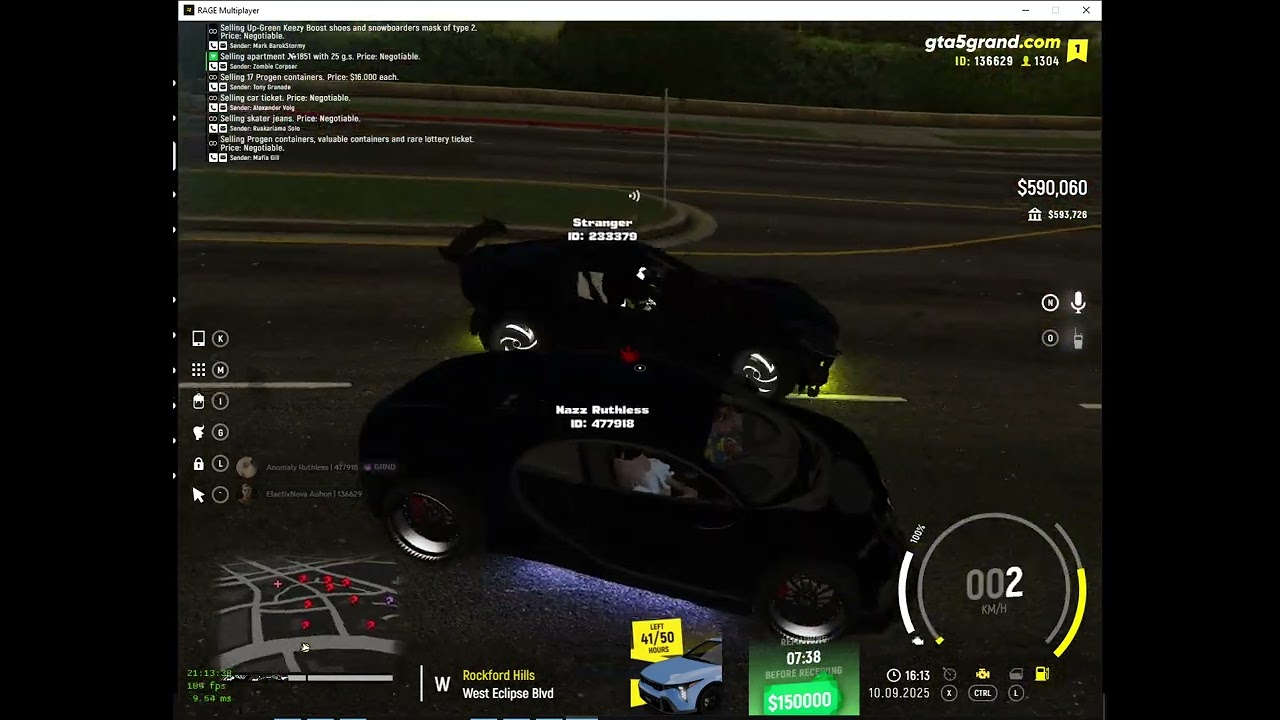Click Rockford Hills location label

click(x=498, y=676)
